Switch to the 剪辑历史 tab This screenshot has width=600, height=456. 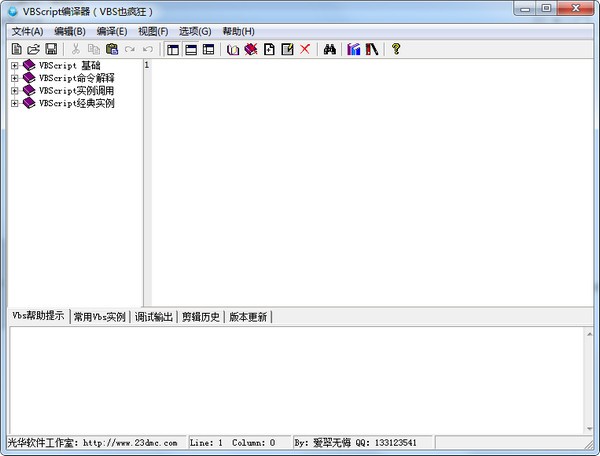click(201, 317)
